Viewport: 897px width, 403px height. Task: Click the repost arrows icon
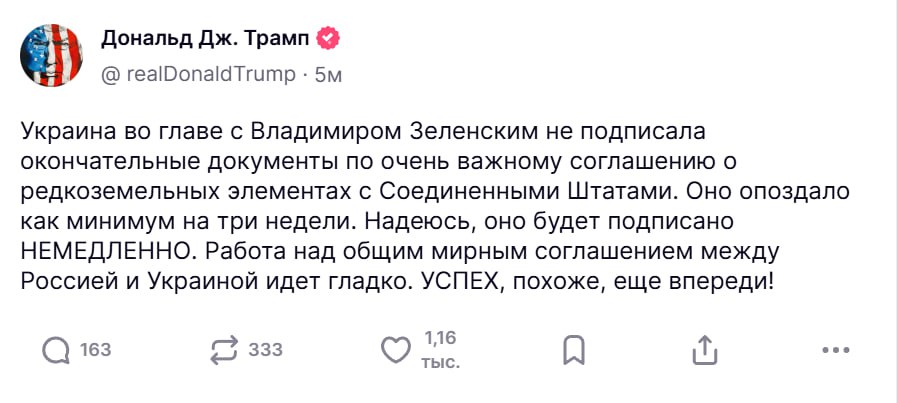coord(223,349)
